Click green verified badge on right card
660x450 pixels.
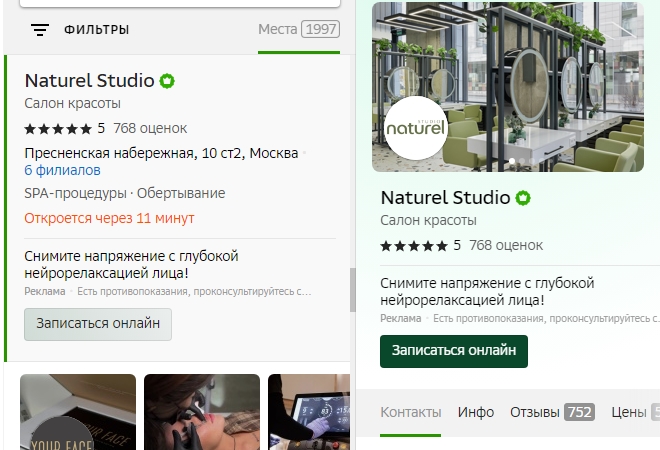tap(524, 198)
